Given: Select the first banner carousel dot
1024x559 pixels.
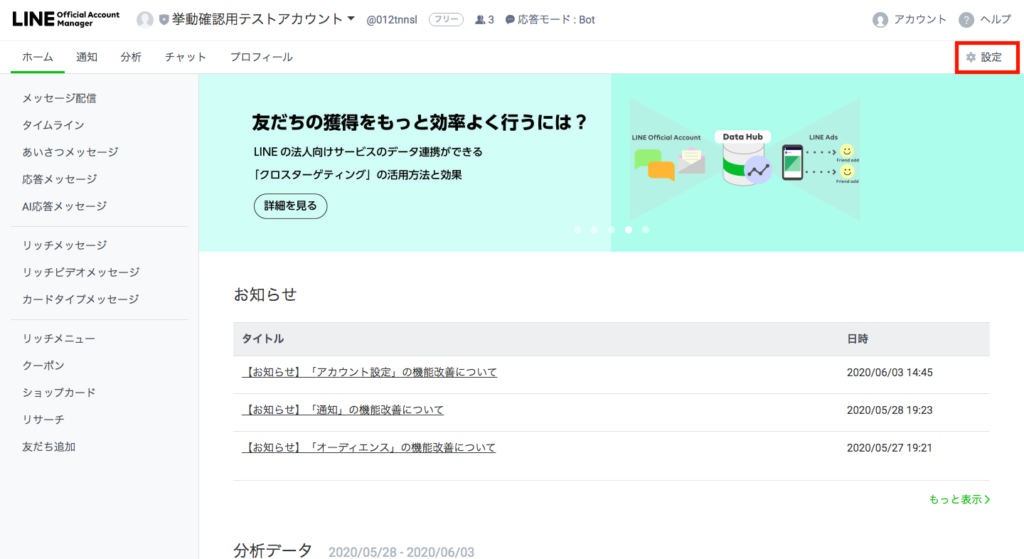Looking at the screenshot, I should 577,230.
